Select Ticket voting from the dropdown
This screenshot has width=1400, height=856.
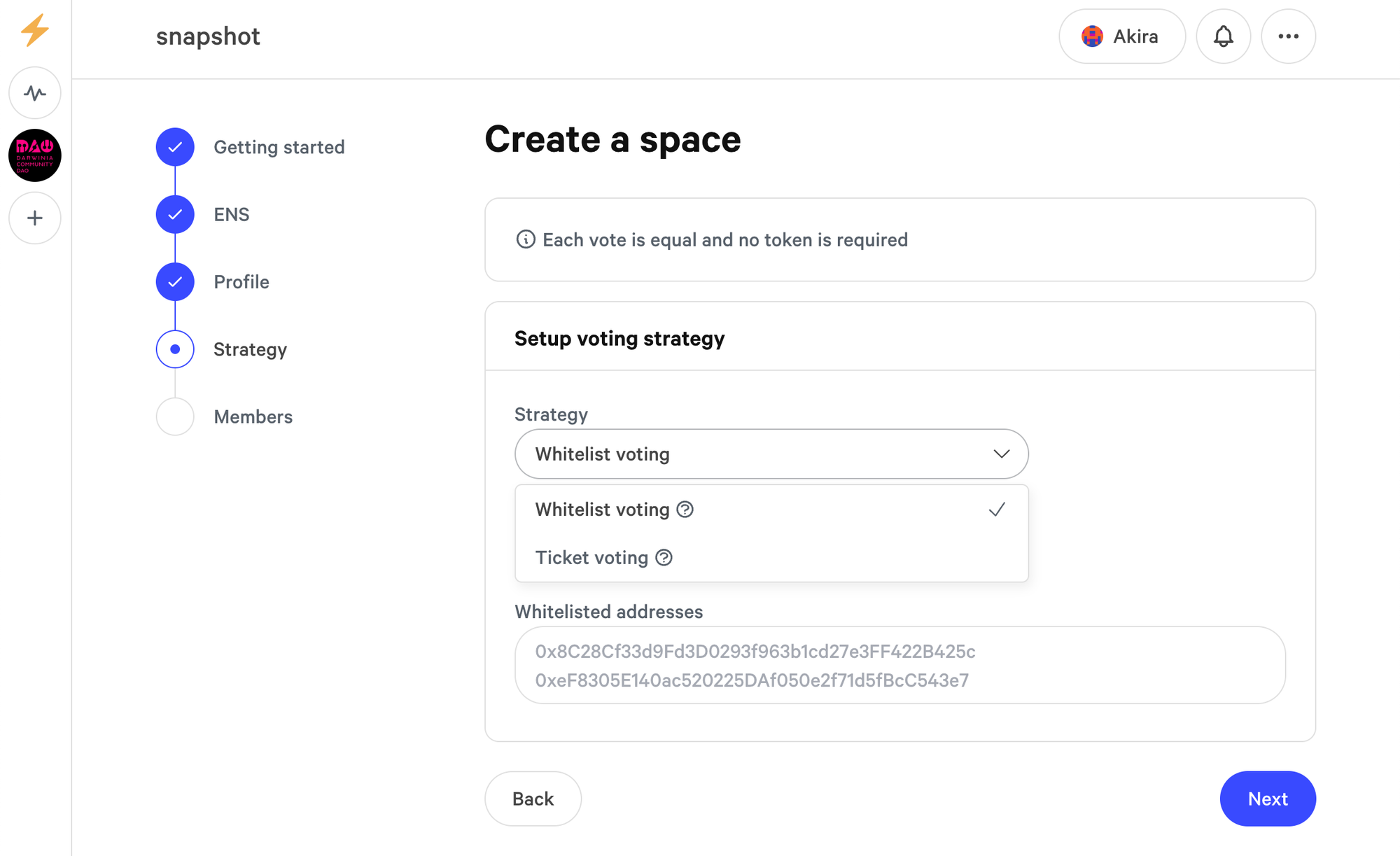pyautogui.click(x=591, y=558)
